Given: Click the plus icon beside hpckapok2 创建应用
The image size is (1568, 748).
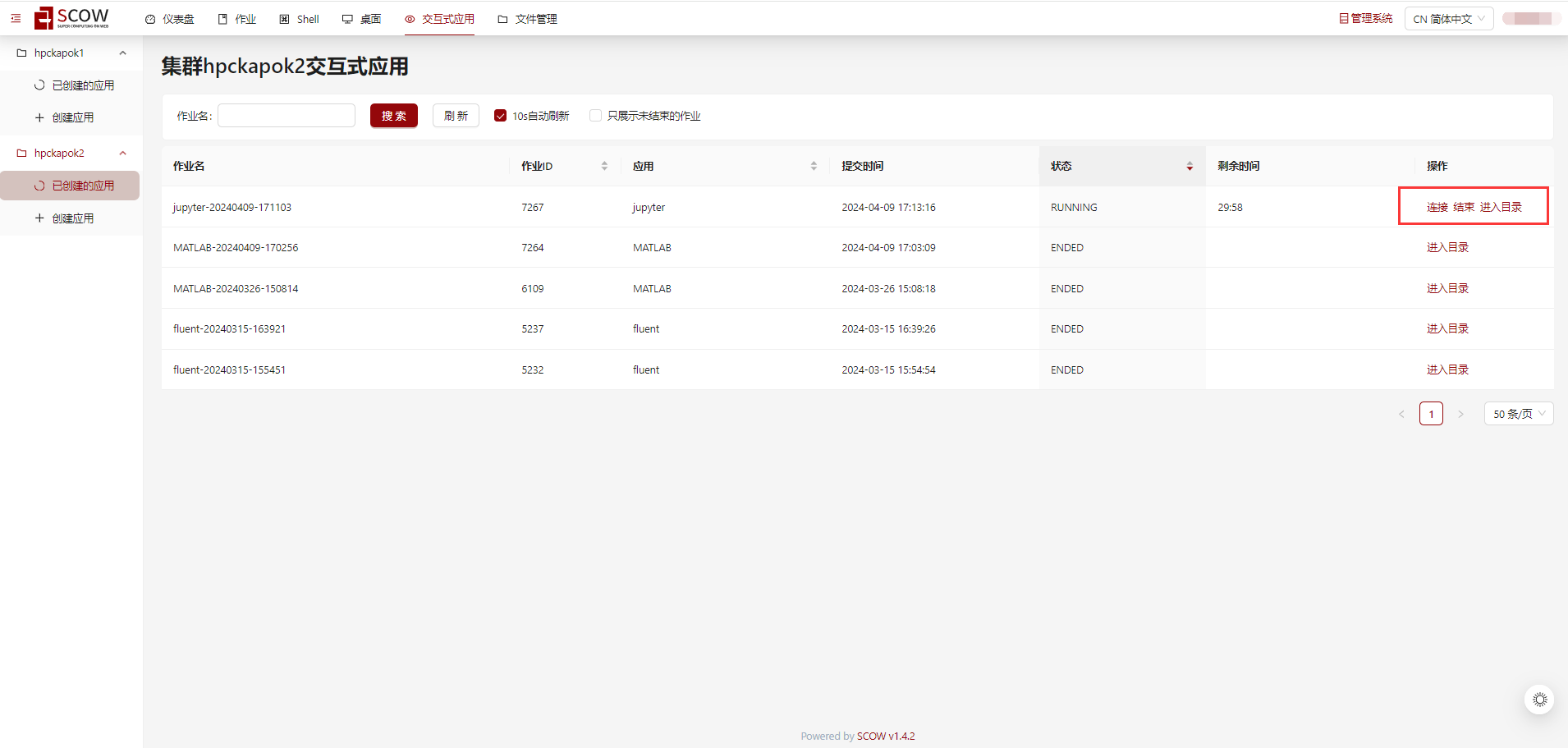Looking at the screenshot, I should click(39, 218).
